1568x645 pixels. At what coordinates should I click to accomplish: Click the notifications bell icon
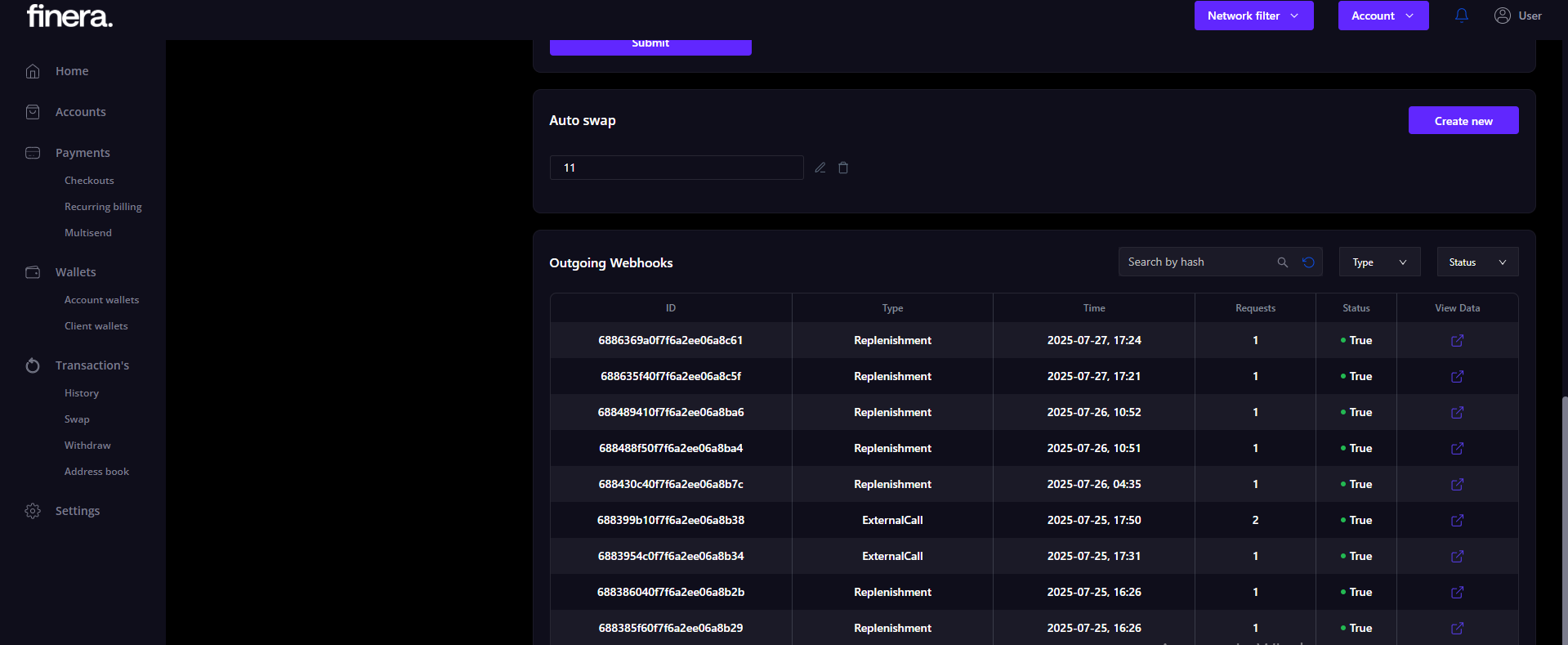[1462, 16]
